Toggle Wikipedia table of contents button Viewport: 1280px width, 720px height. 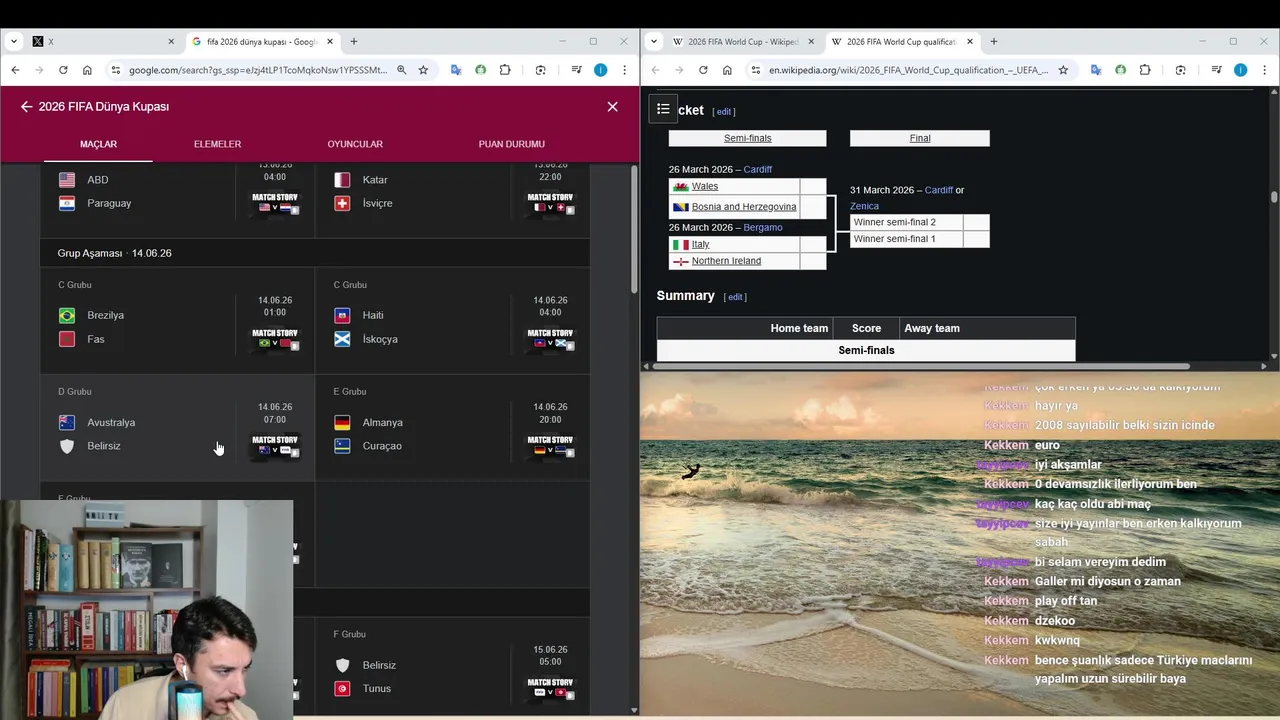[663, 109]
